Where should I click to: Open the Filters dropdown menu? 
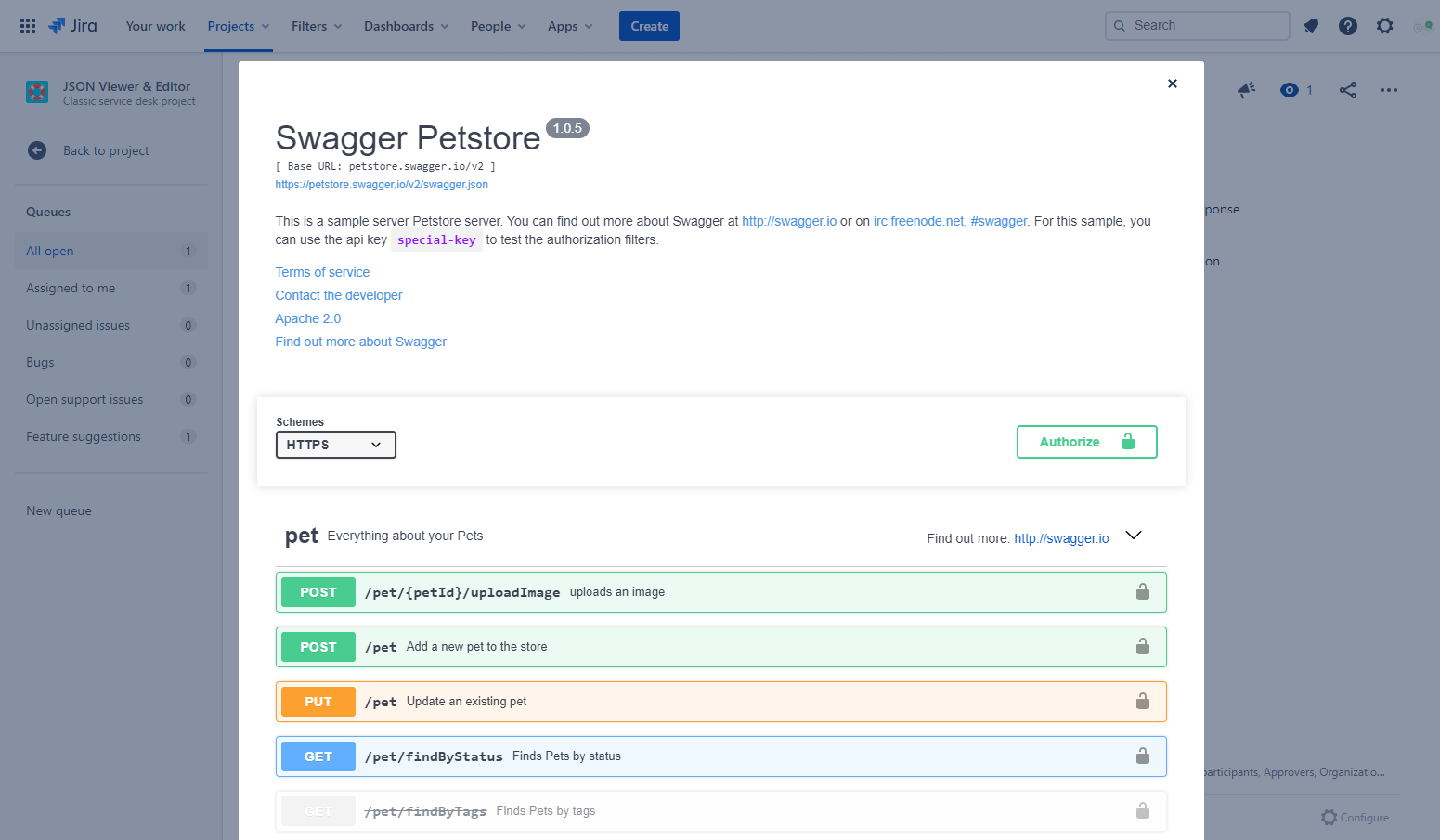pyautogui.click(x=317, y=26)
